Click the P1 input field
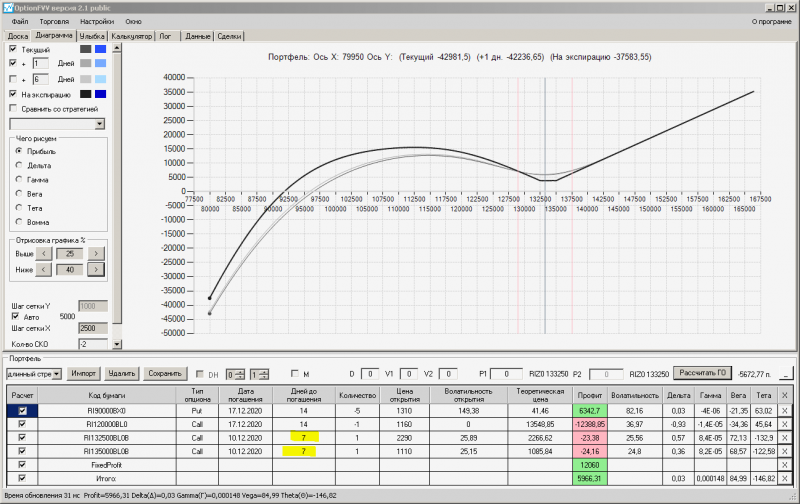Viewport: 800px width, 504px height. coord(506,374)
